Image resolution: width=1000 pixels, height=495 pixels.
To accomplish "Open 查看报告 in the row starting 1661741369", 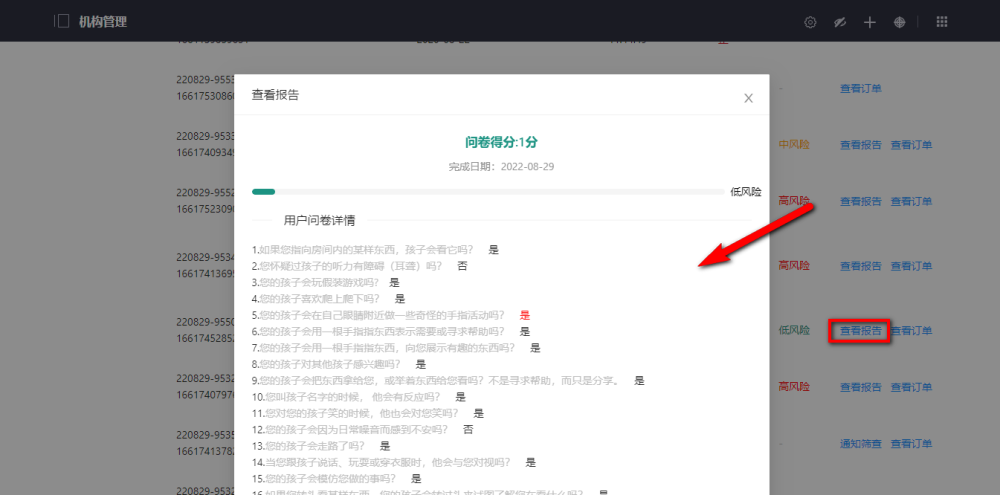I will point(860,265).
